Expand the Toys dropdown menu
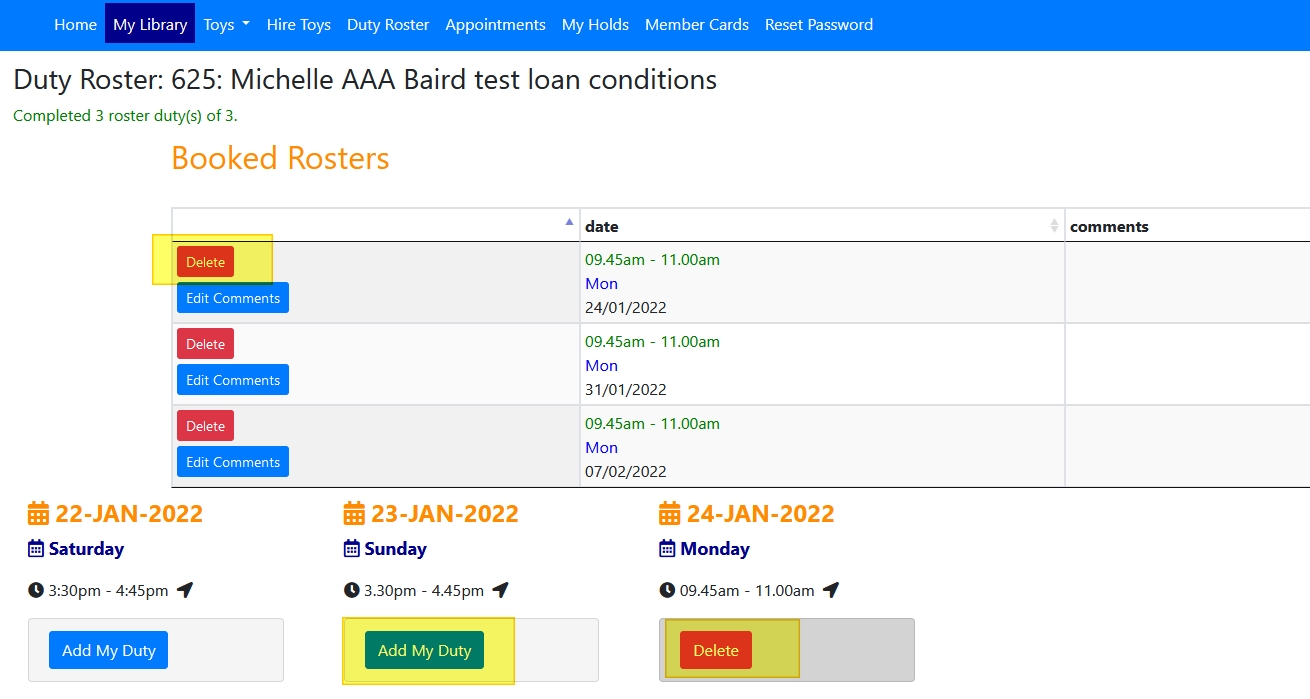Viewport: 1310px width, 699px height. pos(226,25)
